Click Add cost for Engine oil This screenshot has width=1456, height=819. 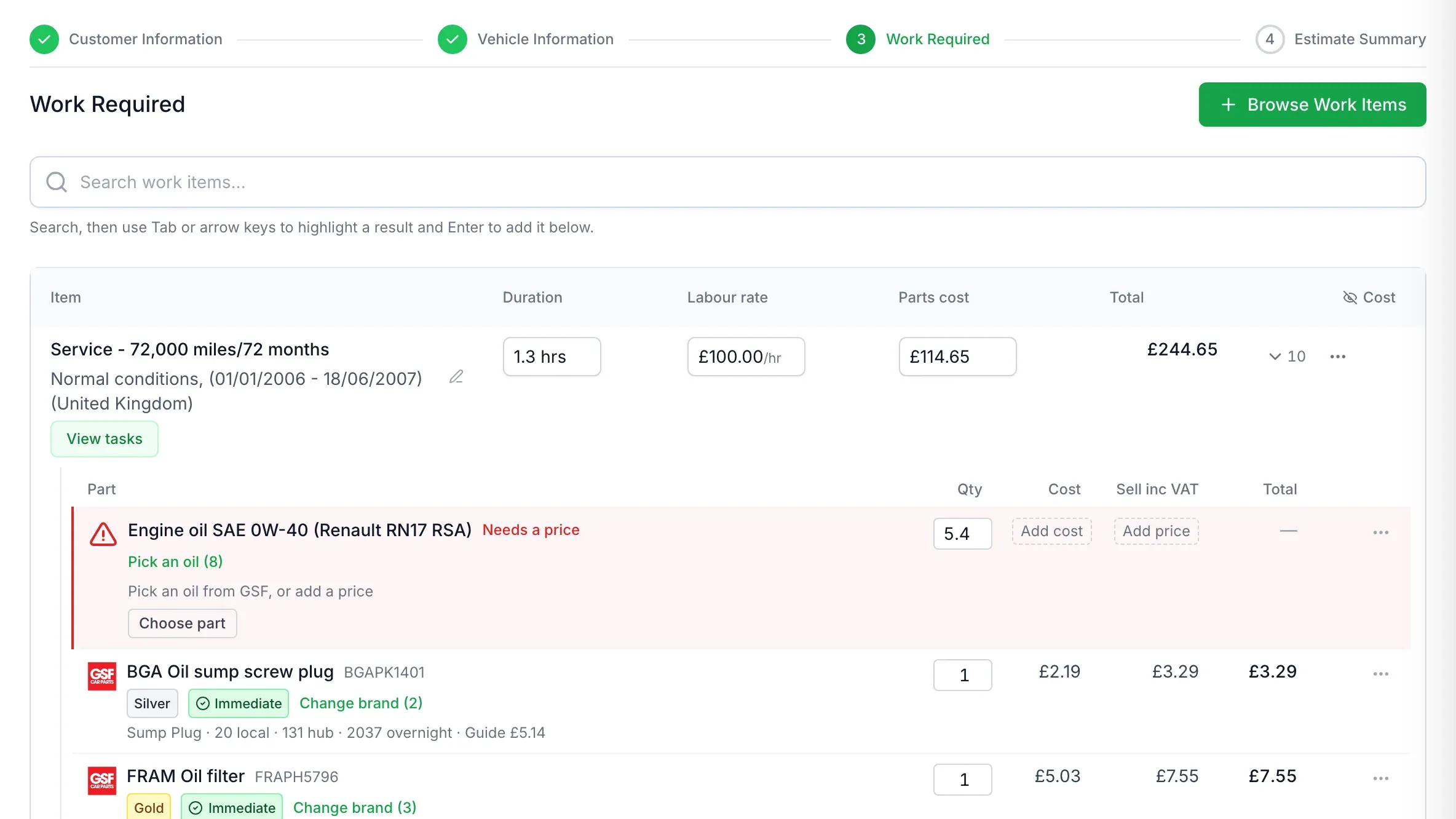tap(1052, 531)
